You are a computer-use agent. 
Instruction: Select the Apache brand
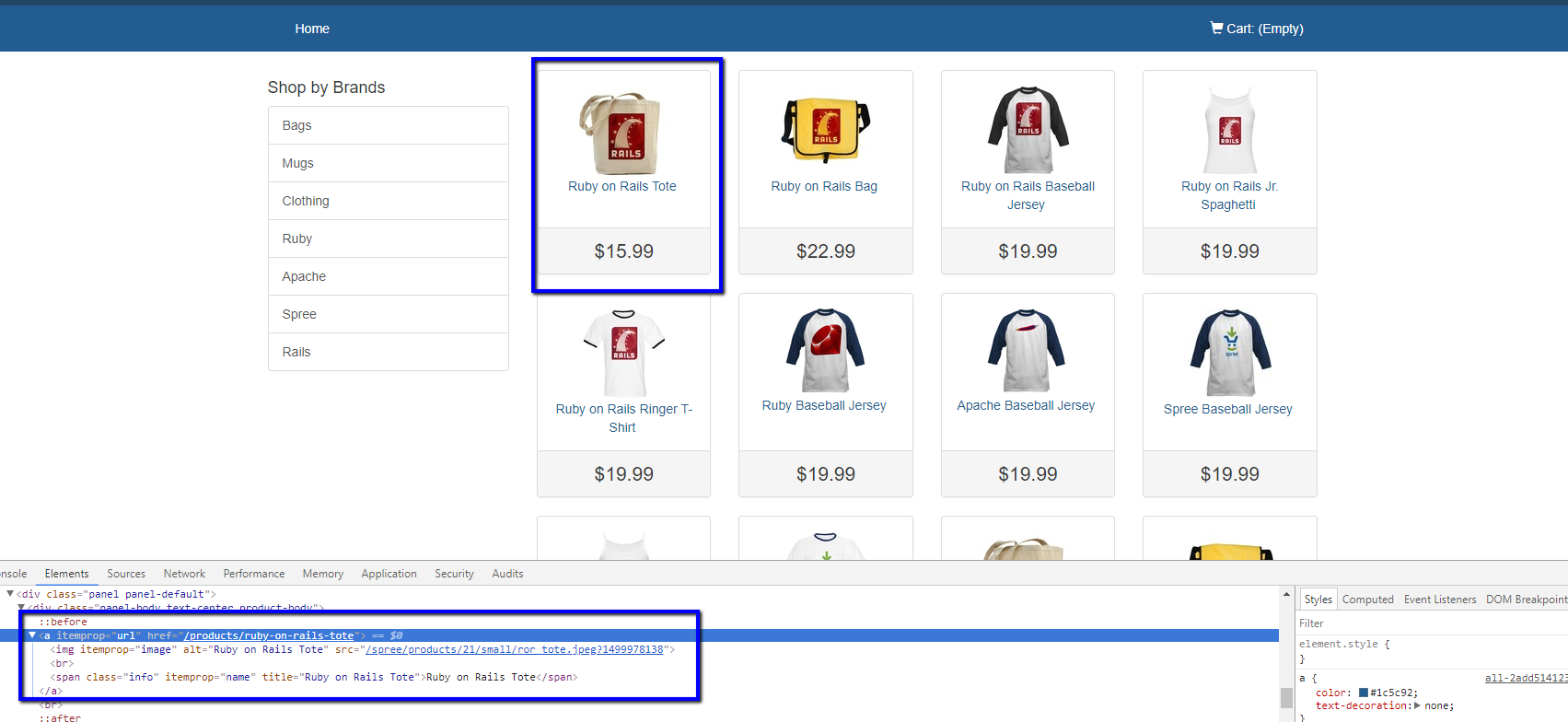coord(389,276)
